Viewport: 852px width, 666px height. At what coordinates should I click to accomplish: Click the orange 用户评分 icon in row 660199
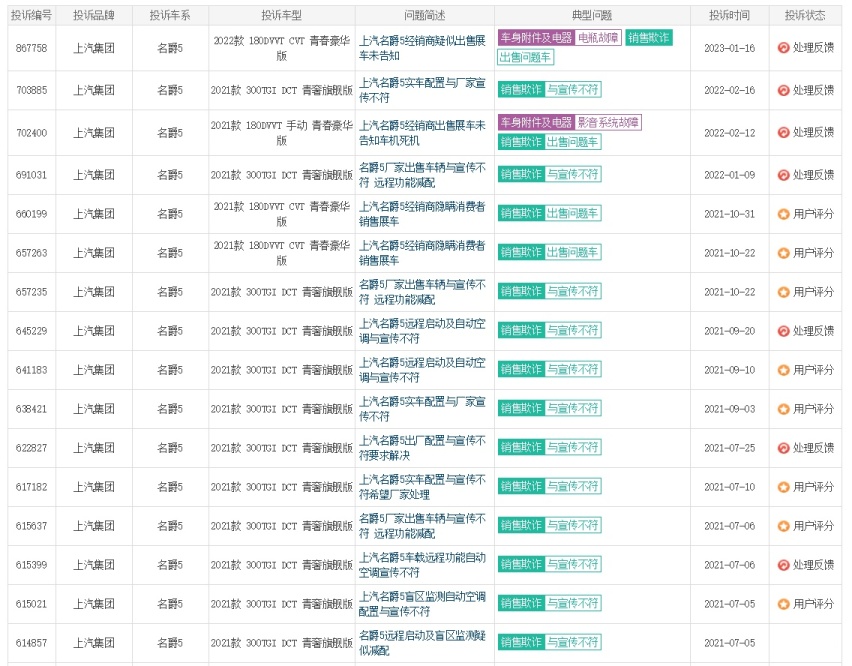coord(783,214)
